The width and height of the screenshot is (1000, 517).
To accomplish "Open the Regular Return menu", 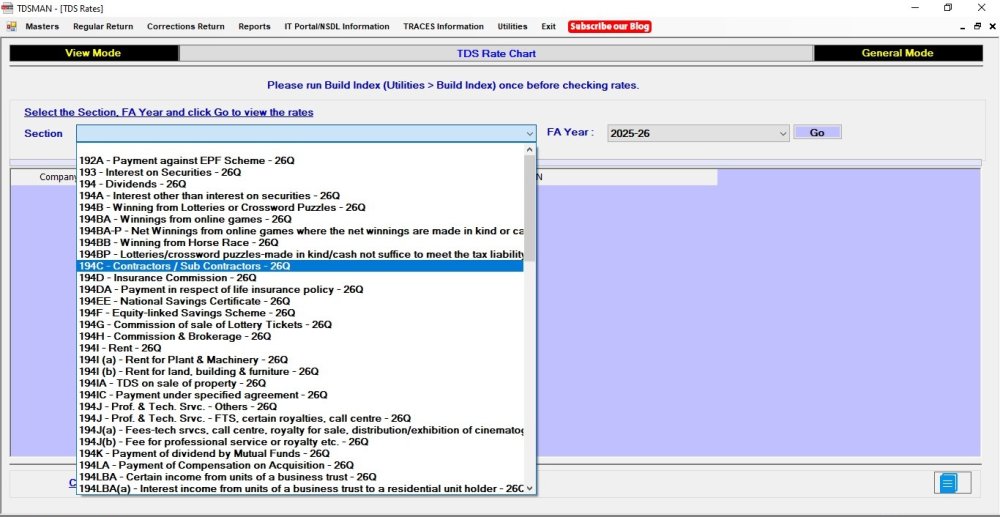I will pyautogui.click(x=103, y=27).
